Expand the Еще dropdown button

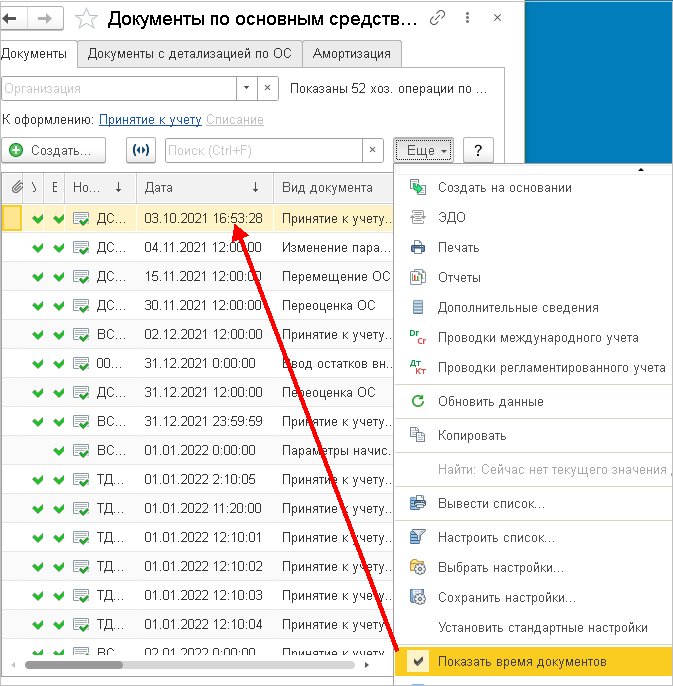423,150
